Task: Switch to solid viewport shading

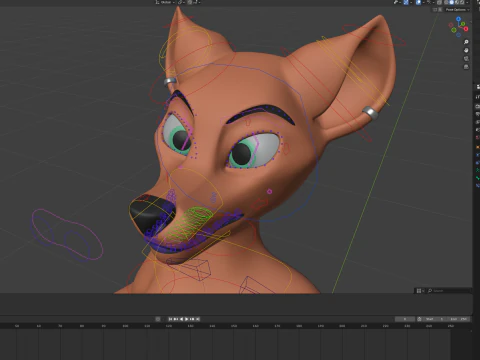Action: click(x=451, y=2)
